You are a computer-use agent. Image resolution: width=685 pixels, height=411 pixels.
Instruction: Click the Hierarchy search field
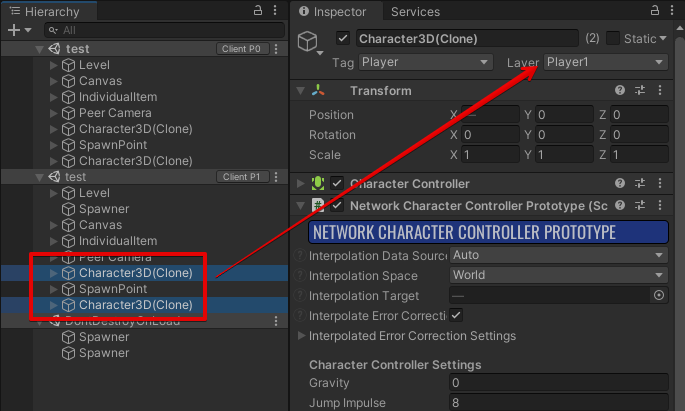(164, 30)
